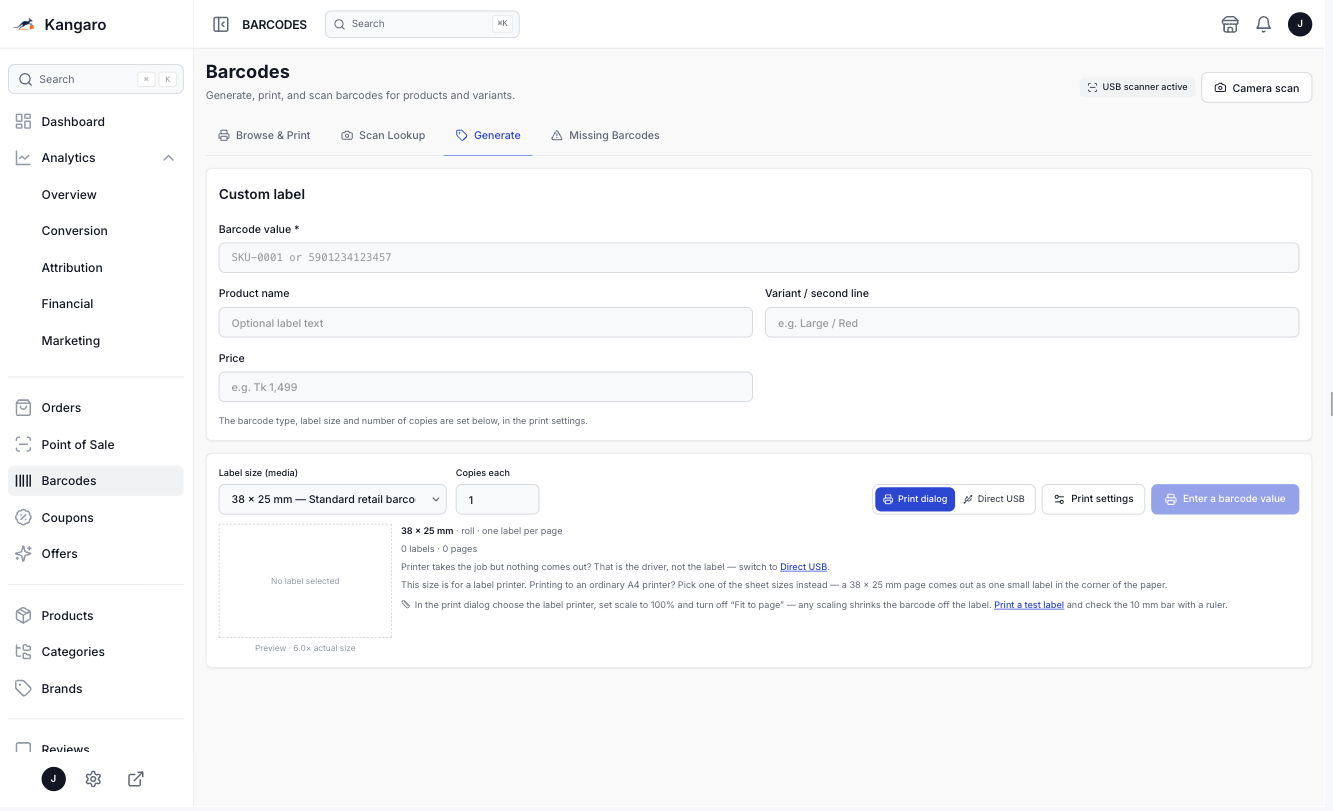The image size is (1333, 811).
Task: Open the user avatar J in top bar
Action: 1299,24
